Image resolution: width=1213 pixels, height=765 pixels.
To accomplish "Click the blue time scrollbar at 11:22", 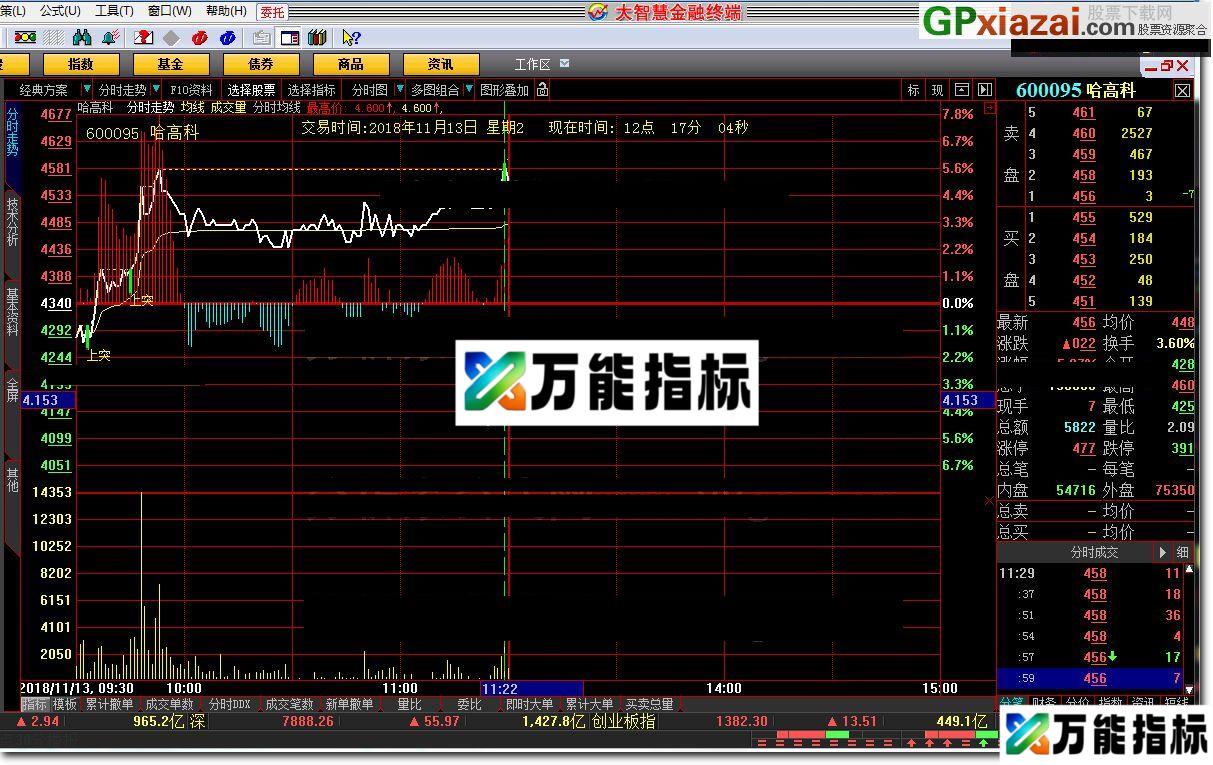I will click(530, 688).
